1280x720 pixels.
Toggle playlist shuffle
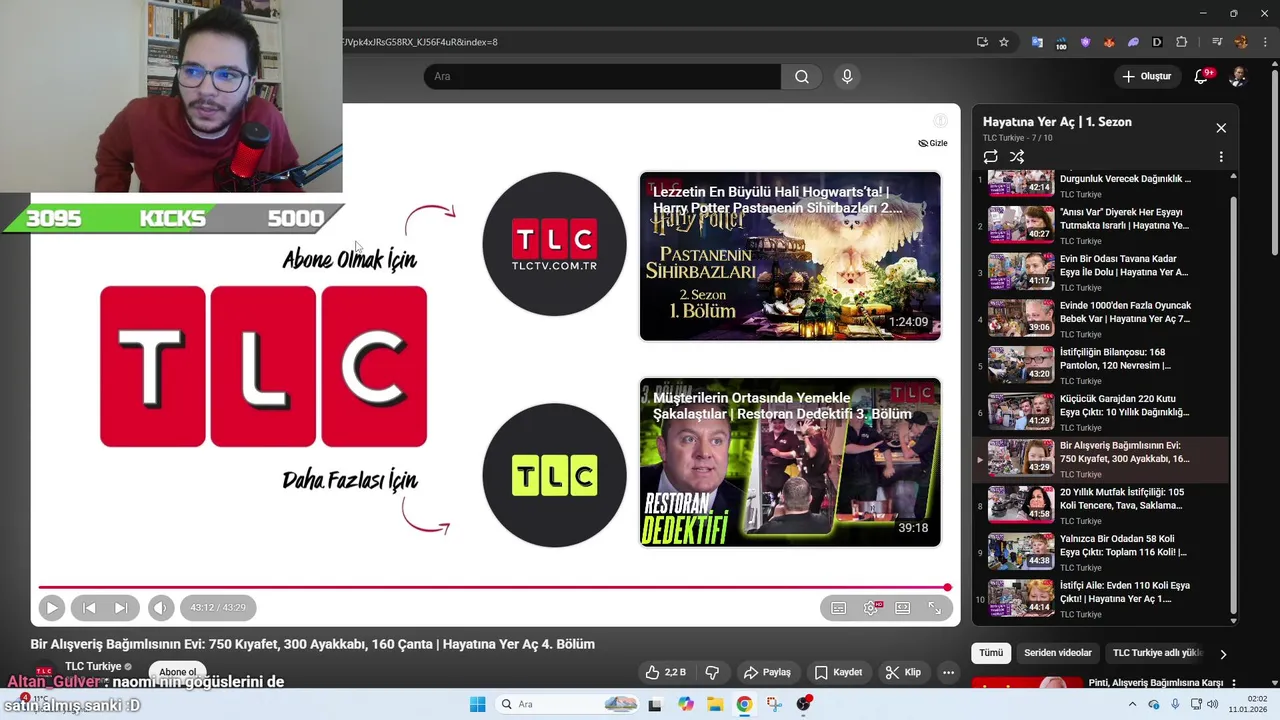click(1017, 157)
